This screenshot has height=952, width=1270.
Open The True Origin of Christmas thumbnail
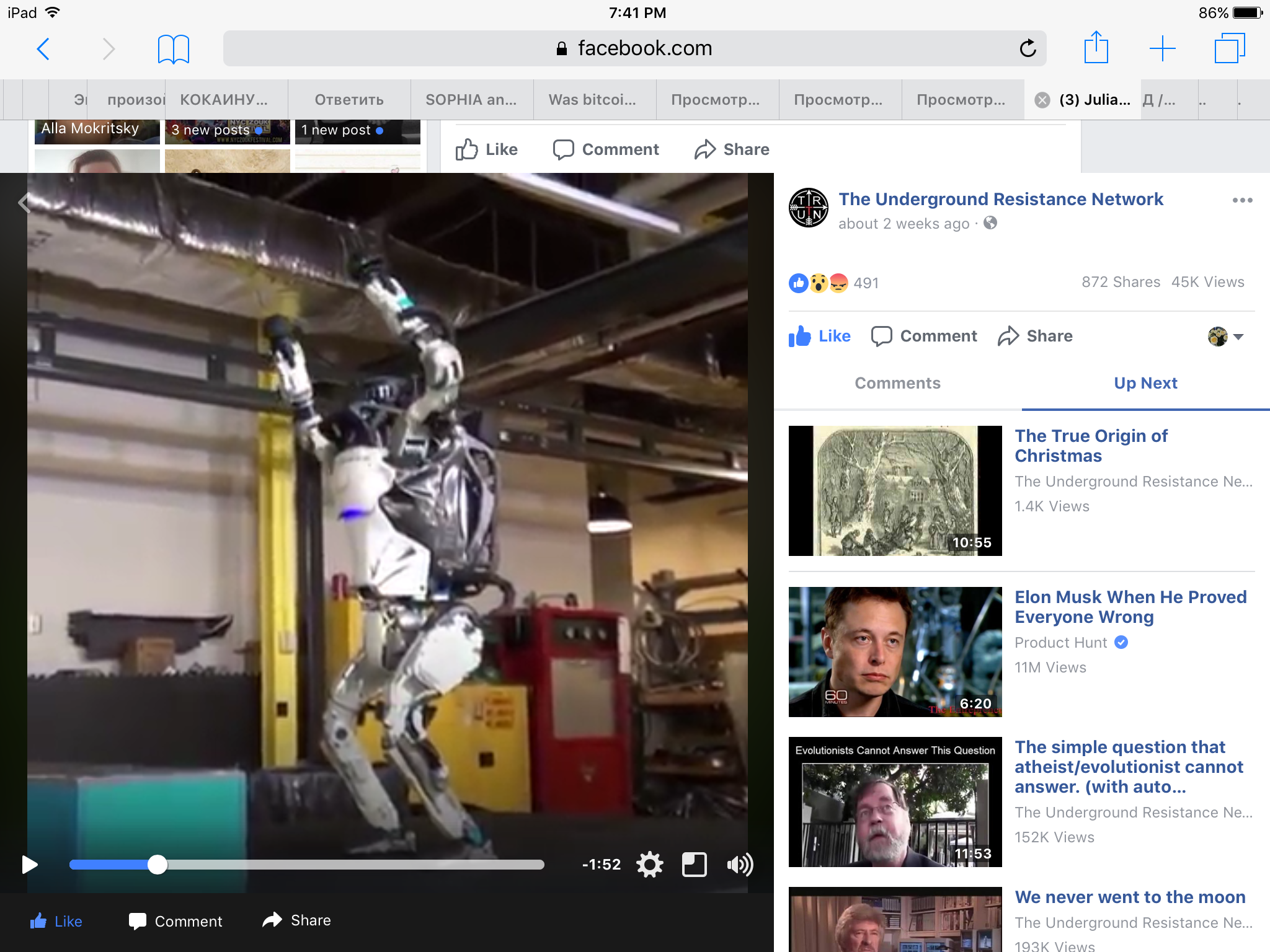[x=894, y=490]
